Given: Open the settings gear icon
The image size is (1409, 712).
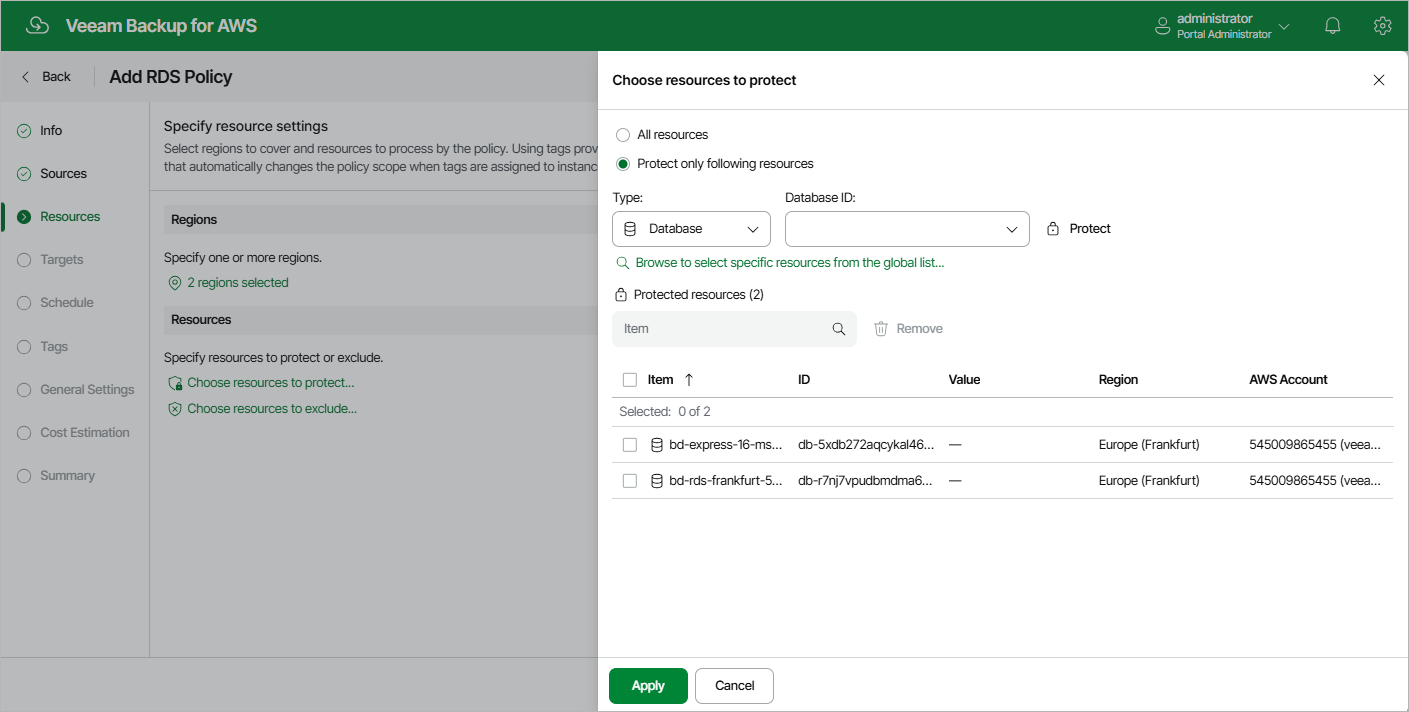Looking at the screenshot, I should click(1383, 26).
